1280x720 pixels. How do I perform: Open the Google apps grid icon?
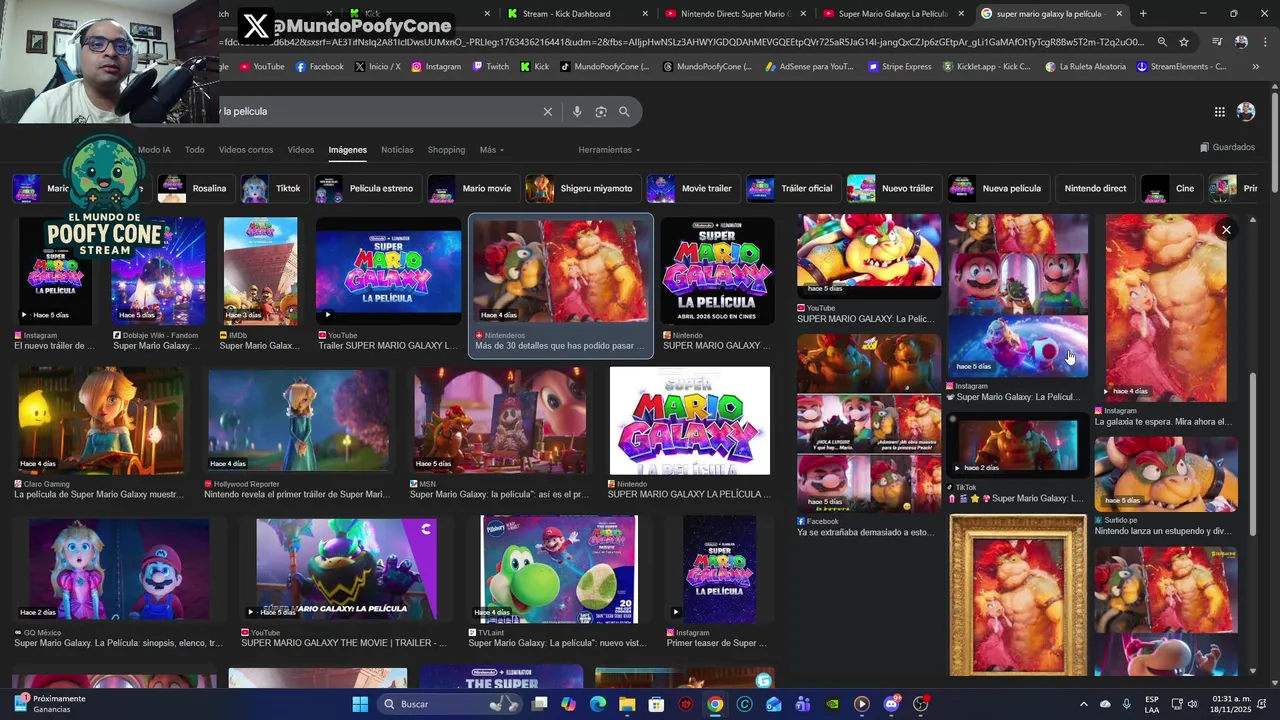[x=1219, y=112]
